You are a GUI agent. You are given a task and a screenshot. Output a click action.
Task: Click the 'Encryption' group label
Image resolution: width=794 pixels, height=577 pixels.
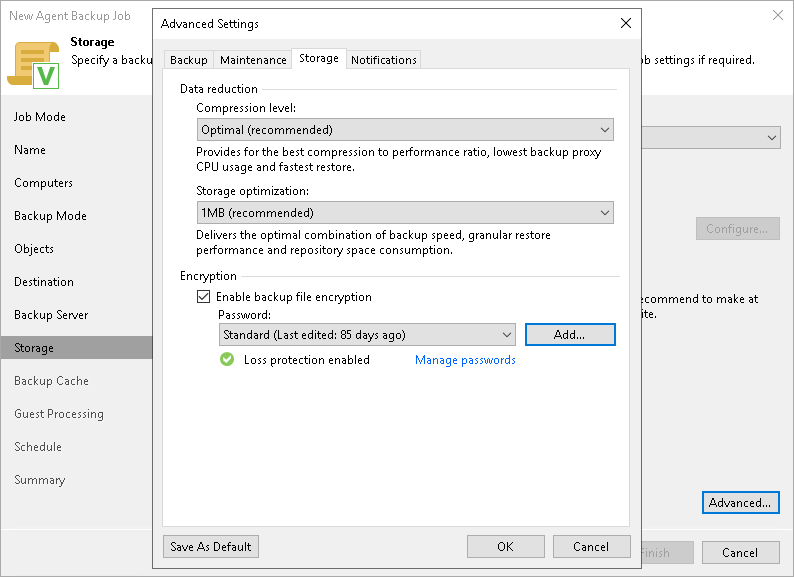(x=208, y=276)
